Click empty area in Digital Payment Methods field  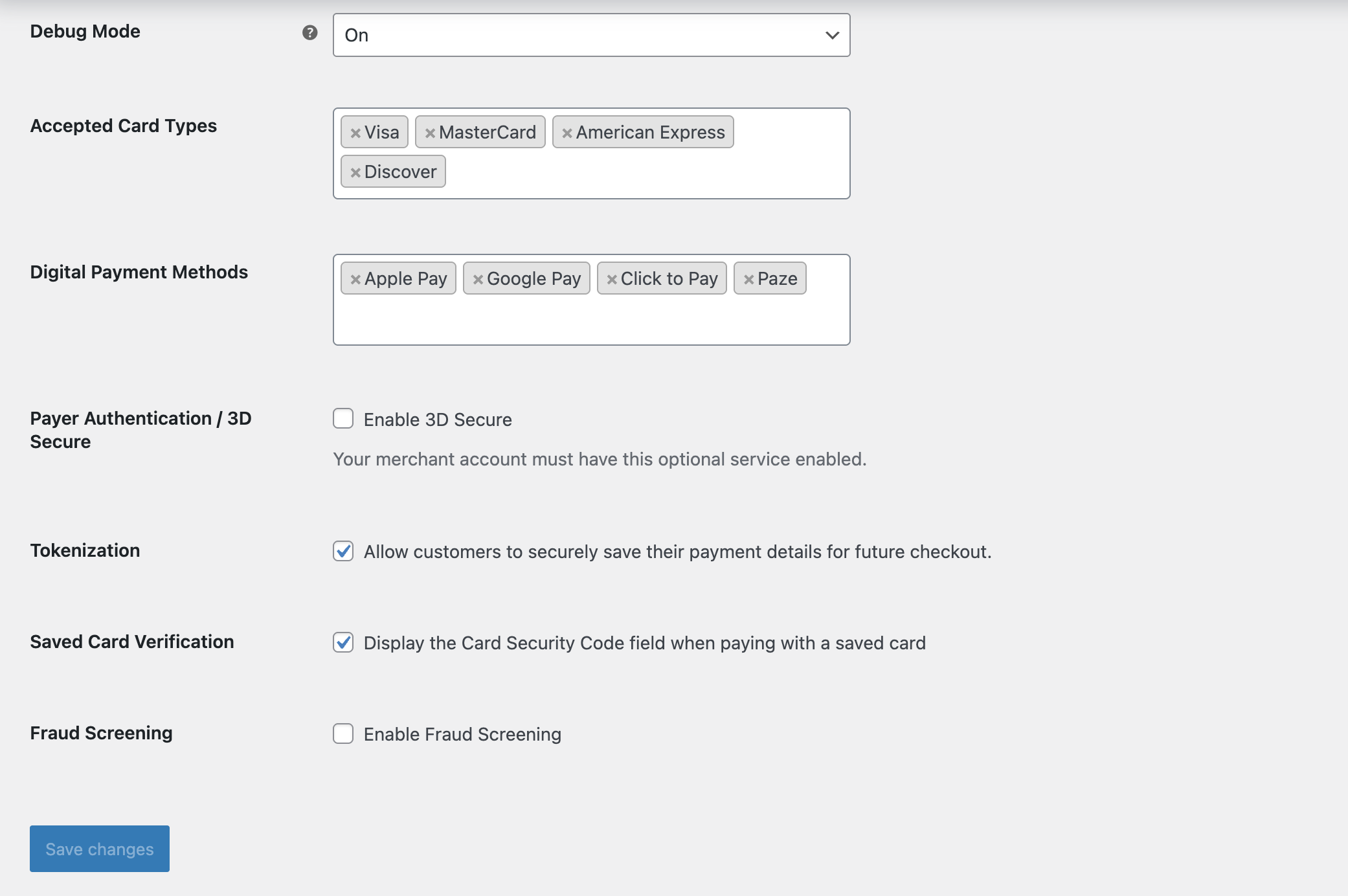click(x=590, y=321)
